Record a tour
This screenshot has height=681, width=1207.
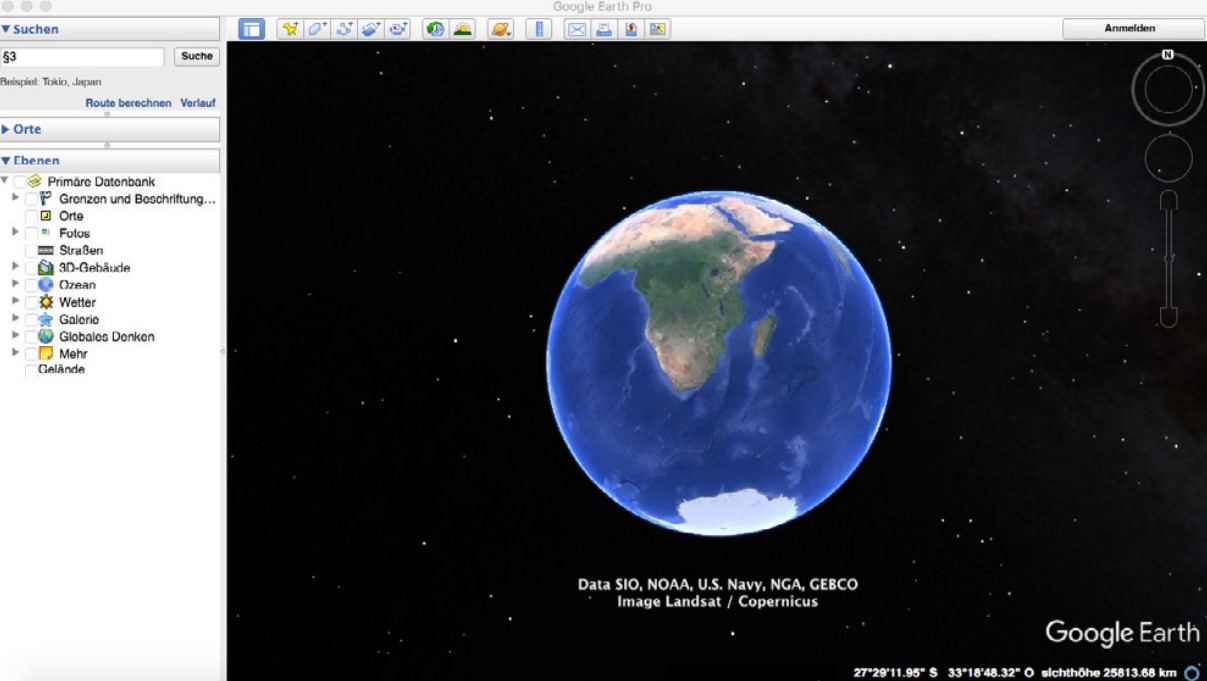click(x=398, y=29)
